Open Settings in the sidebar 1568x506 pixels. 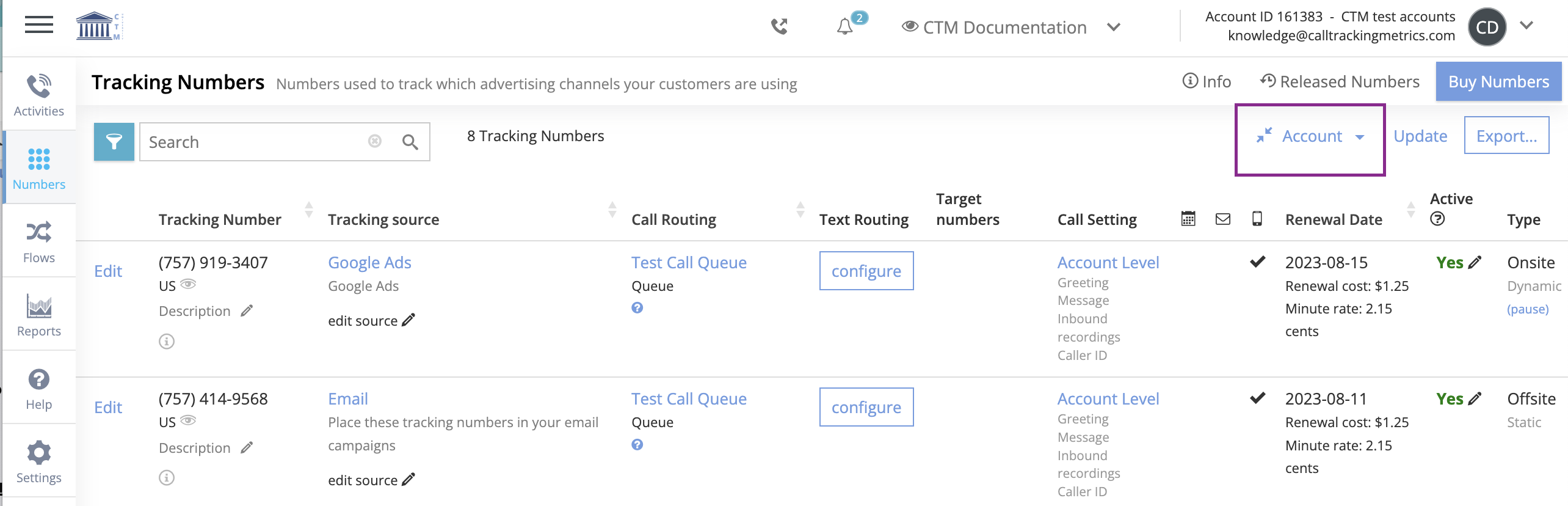coord(39,461)
